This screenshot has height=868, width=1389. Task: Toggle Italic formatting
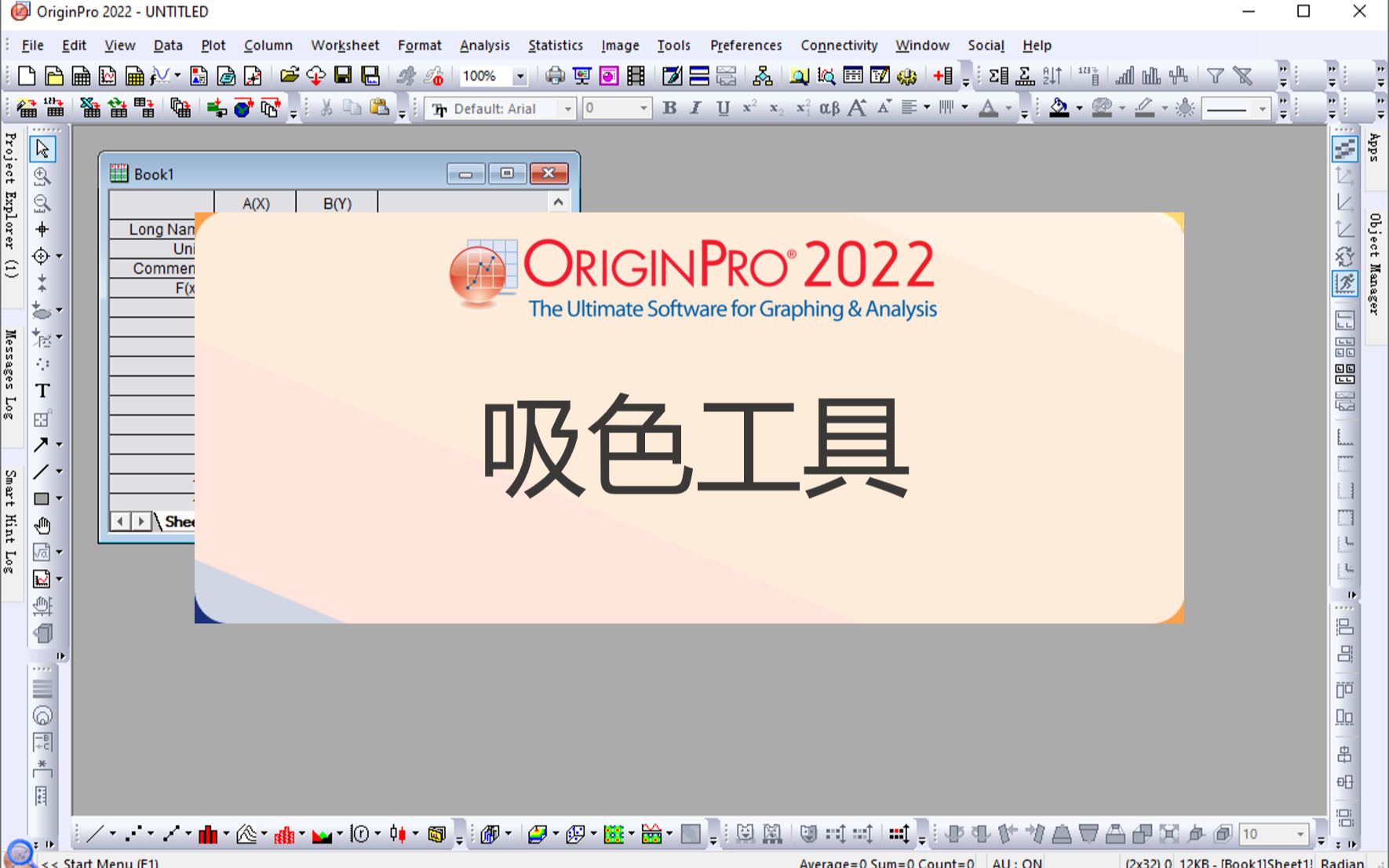(695, 108)
